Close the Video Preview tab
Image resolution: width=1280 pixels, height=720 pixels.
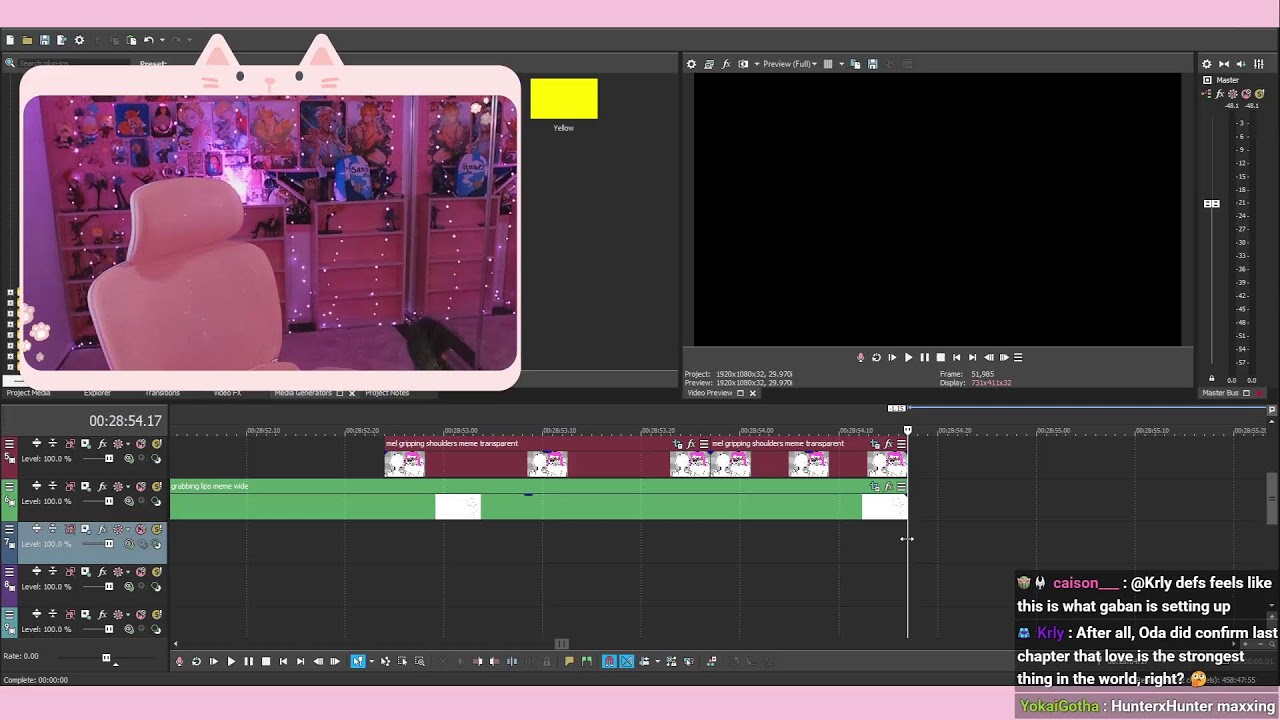(753, 393)
